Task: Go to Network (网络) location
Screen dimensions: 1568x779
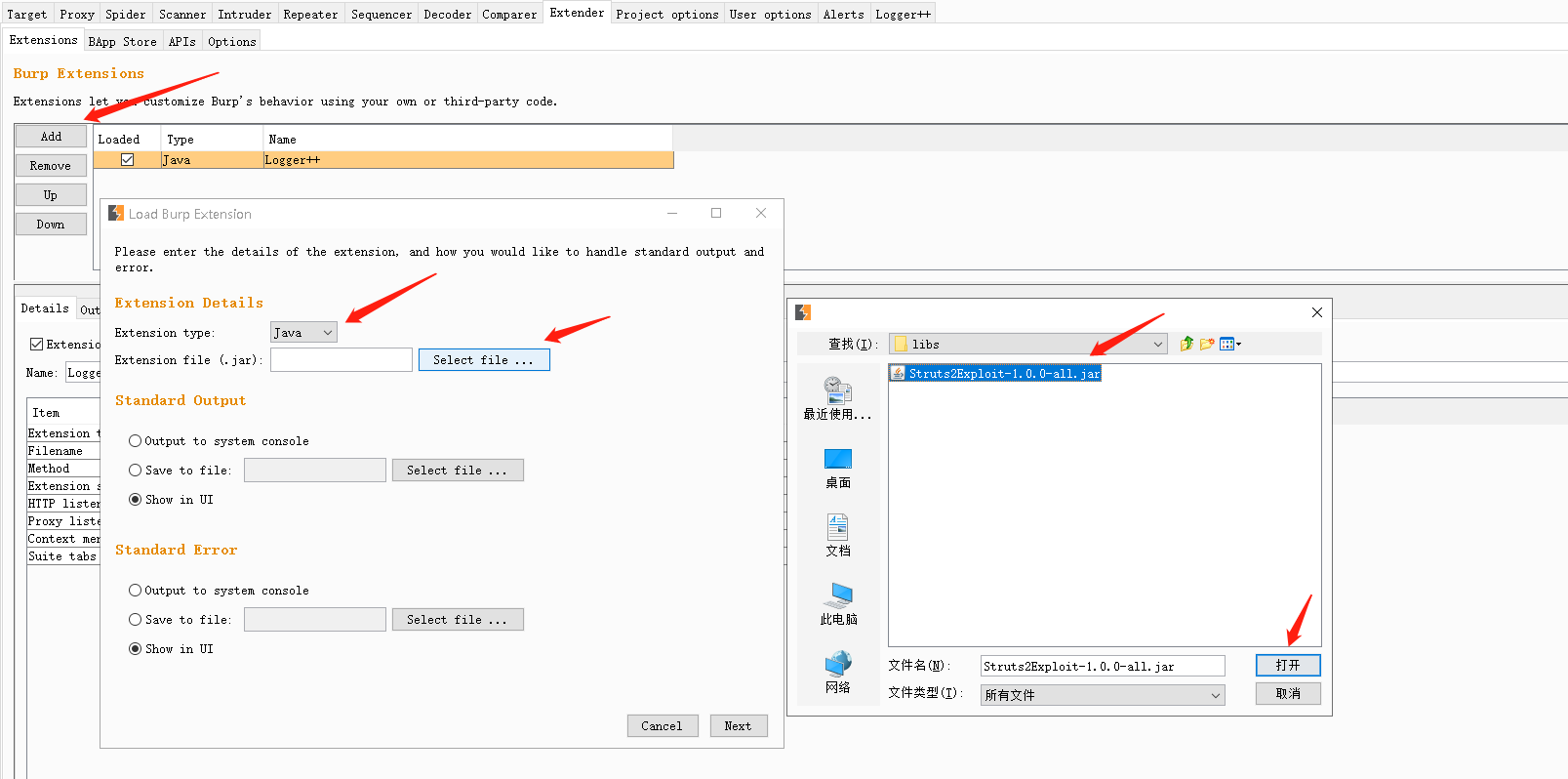Action: (x=837, y=673)
